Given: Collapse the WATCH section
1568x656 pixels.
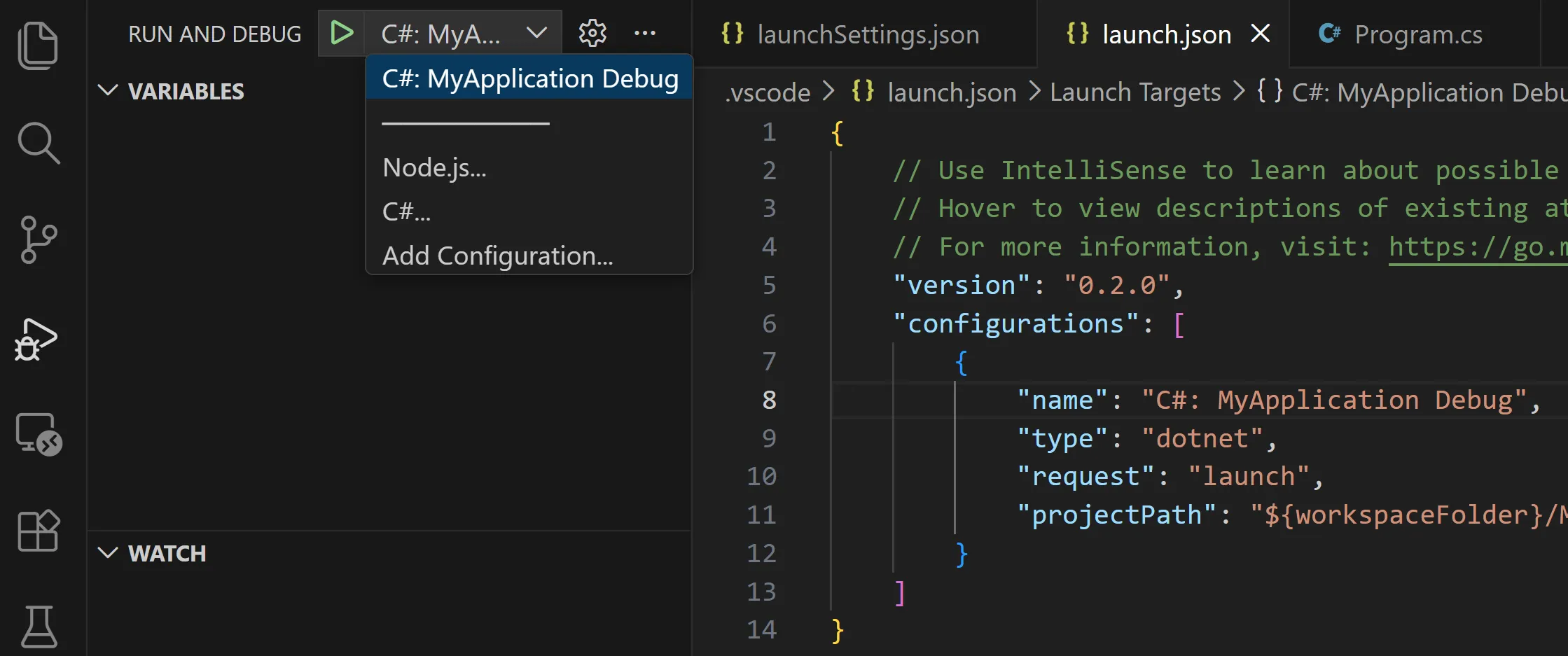Looking at the screenshot, I should [107, 553].
